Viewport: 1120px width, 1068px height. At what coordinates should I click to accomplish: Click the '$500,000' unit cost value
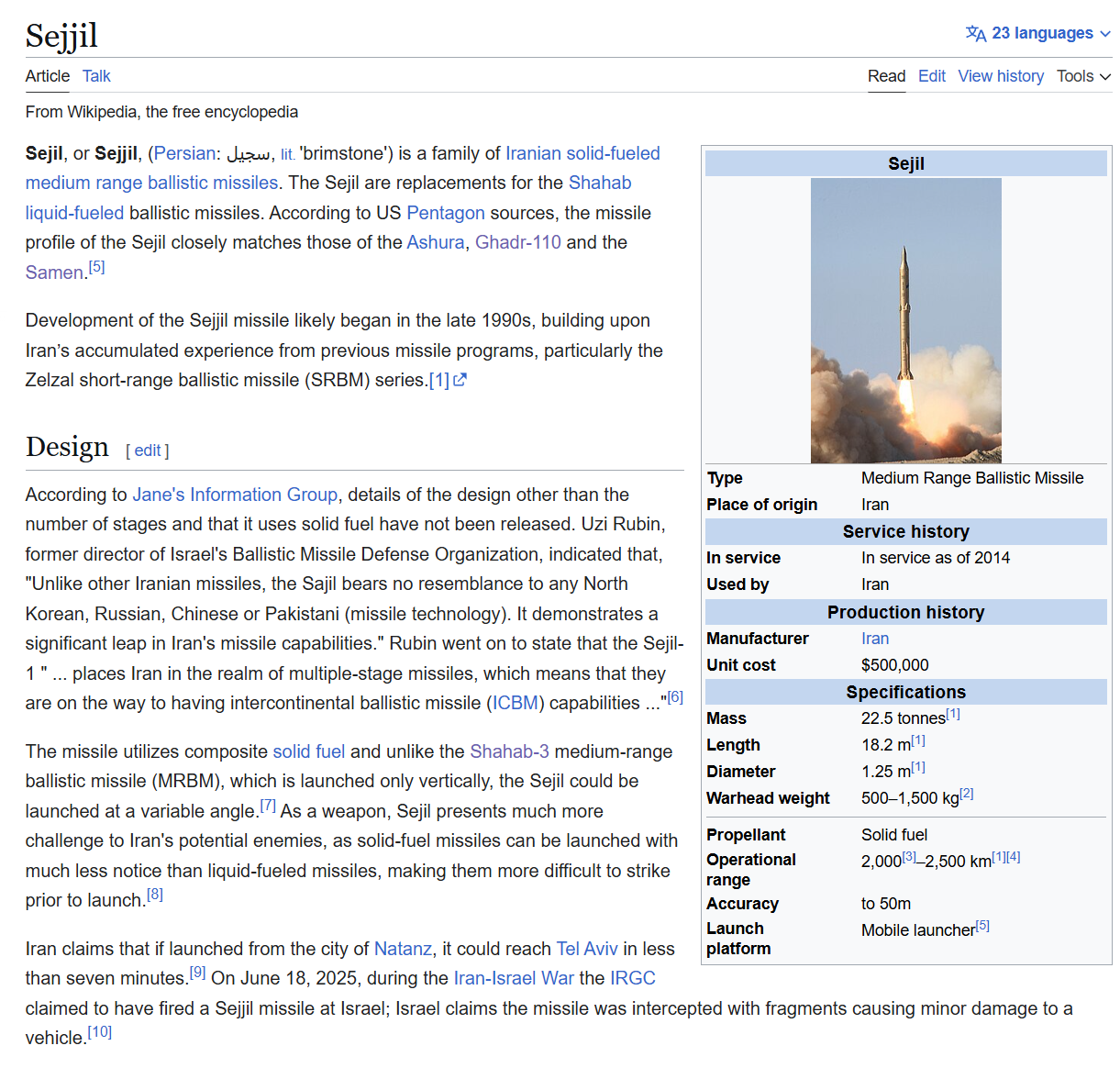(x=895, y=665)
